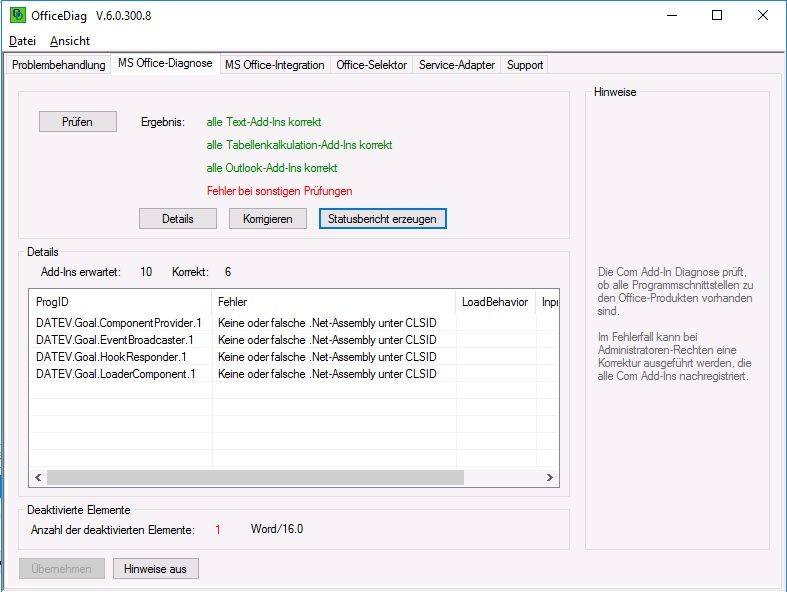Sort by the ProgID column header

[120, 301]
